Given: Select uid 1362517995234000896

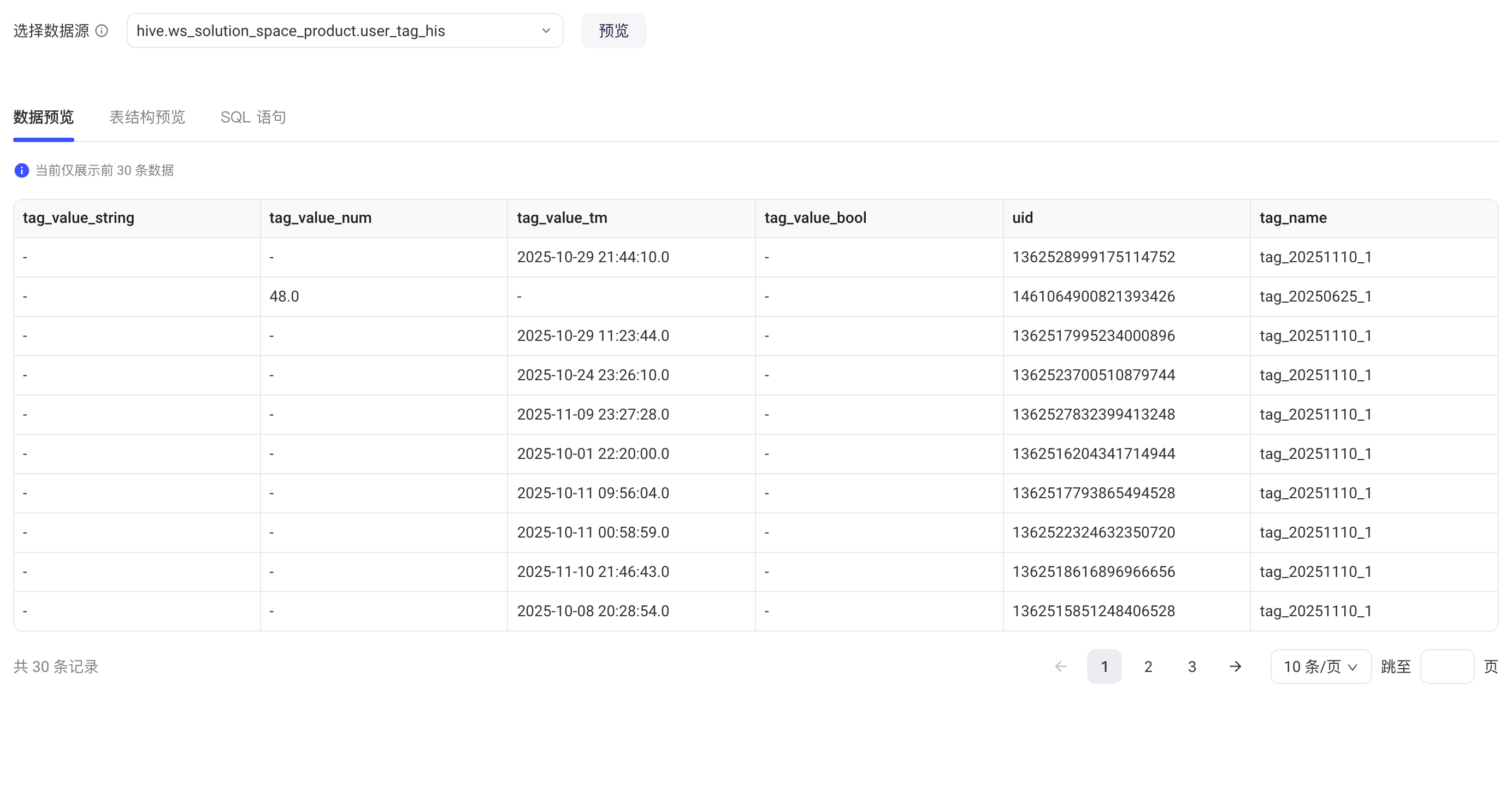Looking at the screenshot, I should [x=1094, y=336].
